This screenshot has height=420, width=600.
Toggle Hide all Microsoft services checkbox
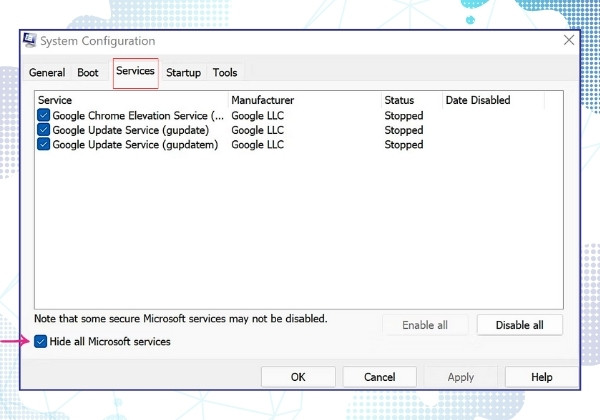[40, 341]
